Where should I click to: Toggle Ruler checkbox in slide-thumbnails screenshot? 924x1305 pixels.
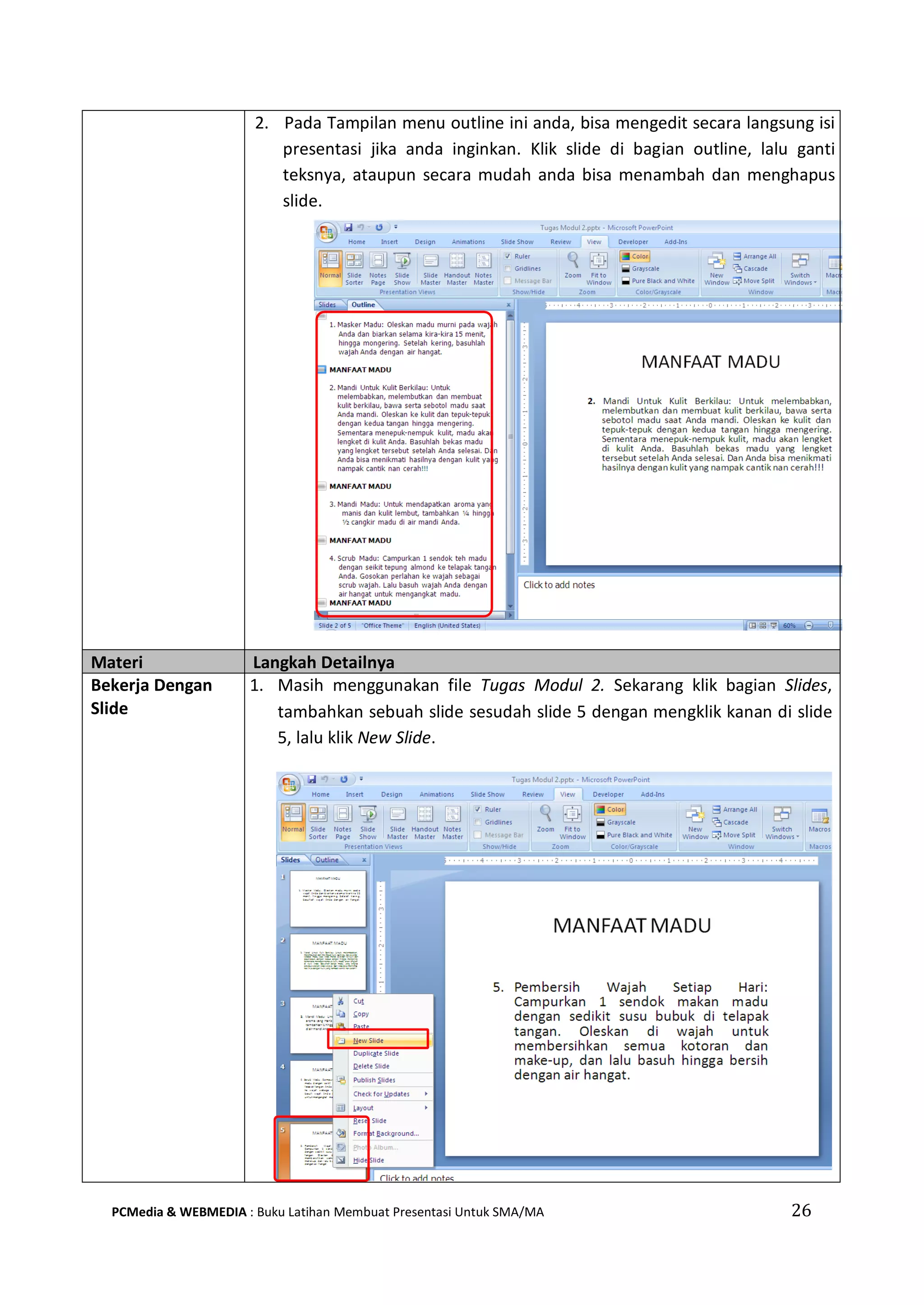pyautogui.click(x=478, y=810)
